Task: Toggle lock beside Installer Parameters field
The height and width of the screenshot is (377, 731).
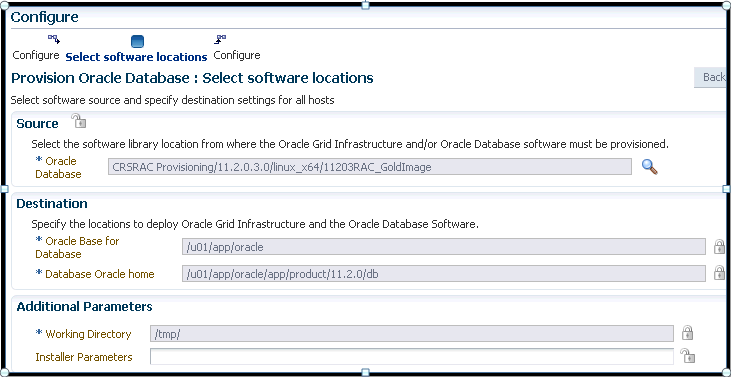Action: (x=688, y=356)
